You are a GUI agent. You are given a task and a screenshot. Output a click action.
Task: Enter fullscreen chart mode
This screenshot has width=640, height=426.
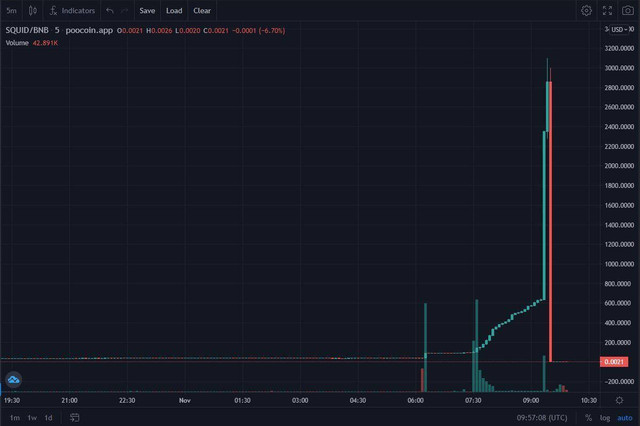tap(607, 10)
